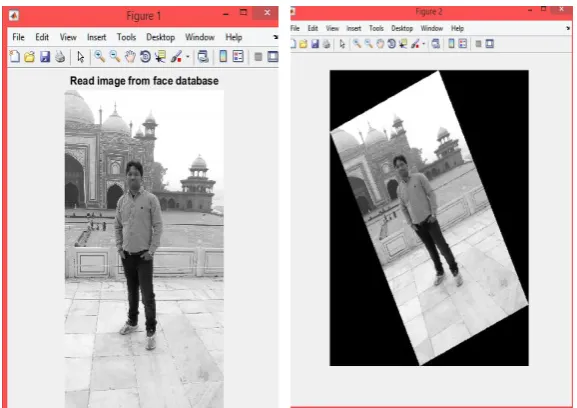Open the Insert menu in Figure 1
The width and height of the screenshot is (577, 408).
click(x=96, y=37)
